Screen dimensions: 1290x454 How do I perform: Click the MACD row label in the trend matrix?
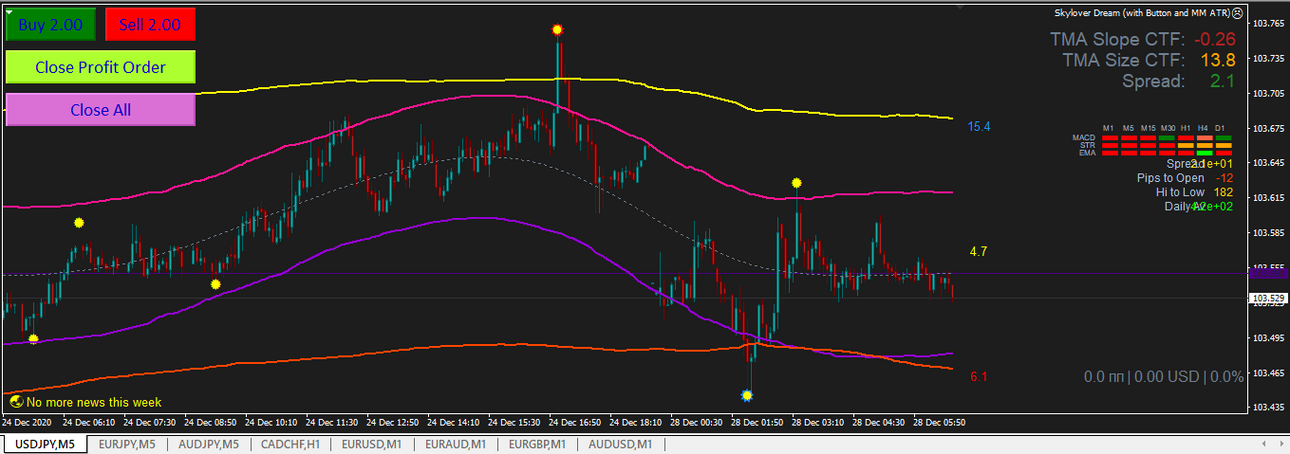pyautogui.click(x=1084, y=137)
